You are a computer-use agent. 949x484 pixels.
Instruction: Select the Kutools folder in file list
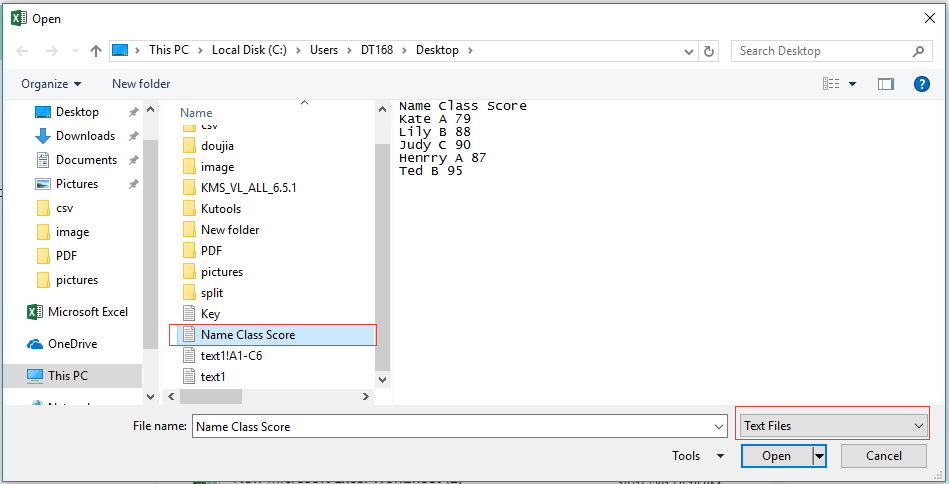(x=220, y=209)
